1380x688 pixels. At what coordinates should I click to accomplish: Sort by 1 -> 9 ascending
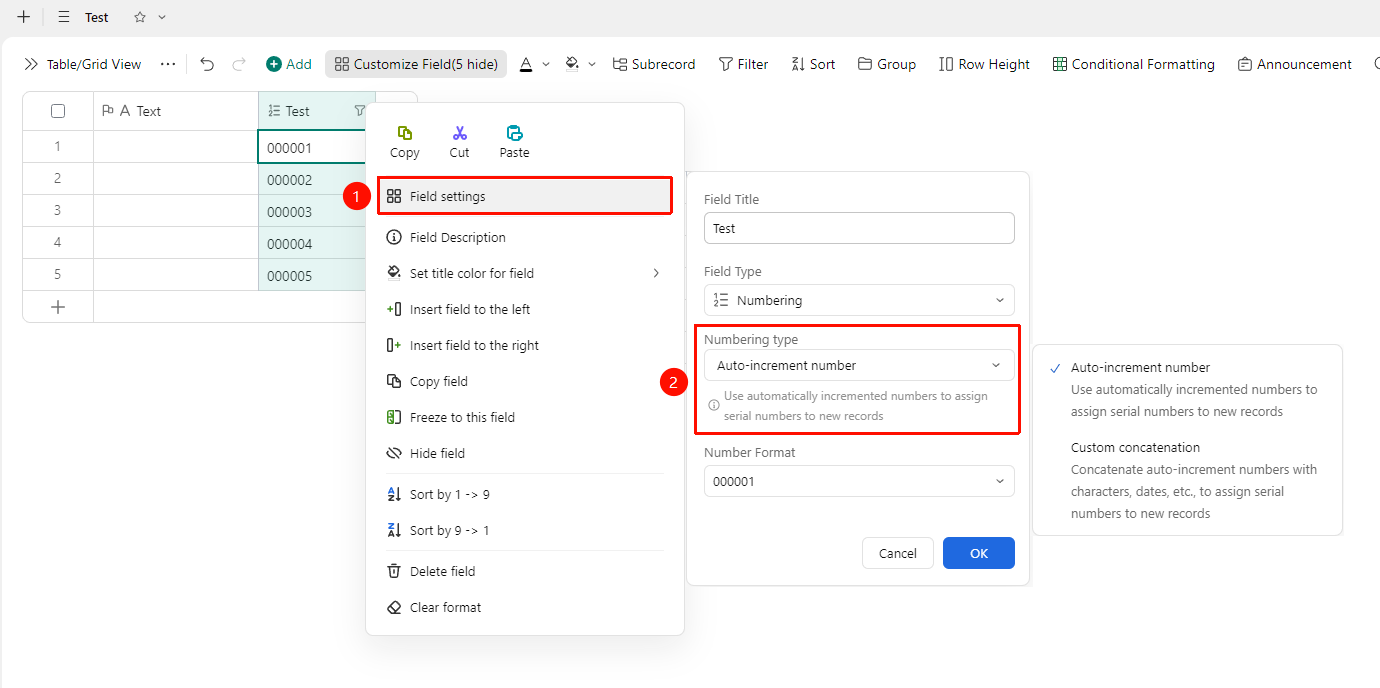pos(524,494)
